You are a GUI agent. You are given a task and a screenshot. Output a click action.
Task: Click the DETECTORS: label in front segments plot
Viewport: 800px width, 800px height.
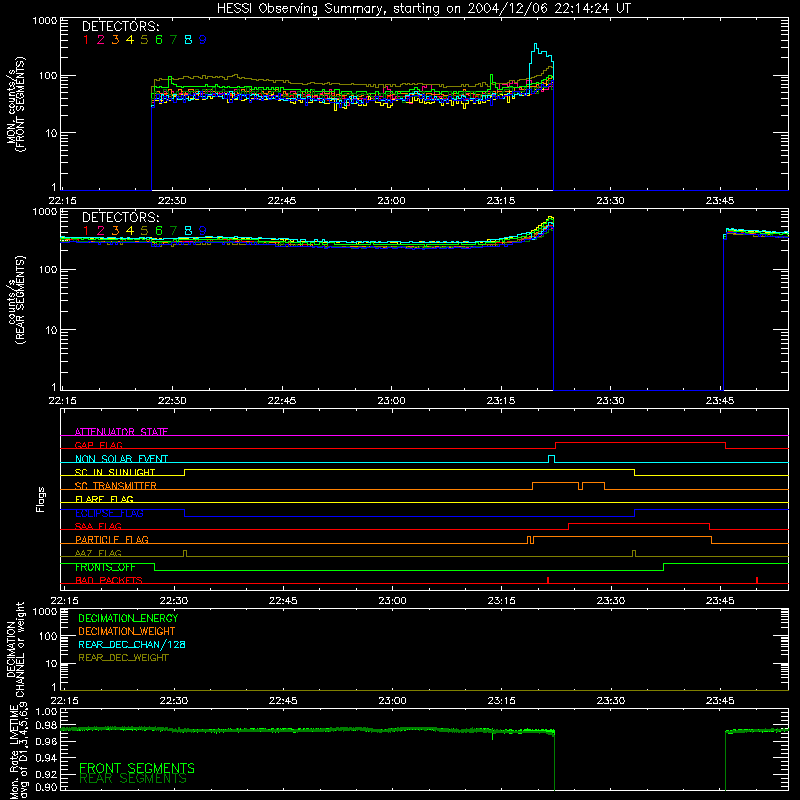point(120,27)
